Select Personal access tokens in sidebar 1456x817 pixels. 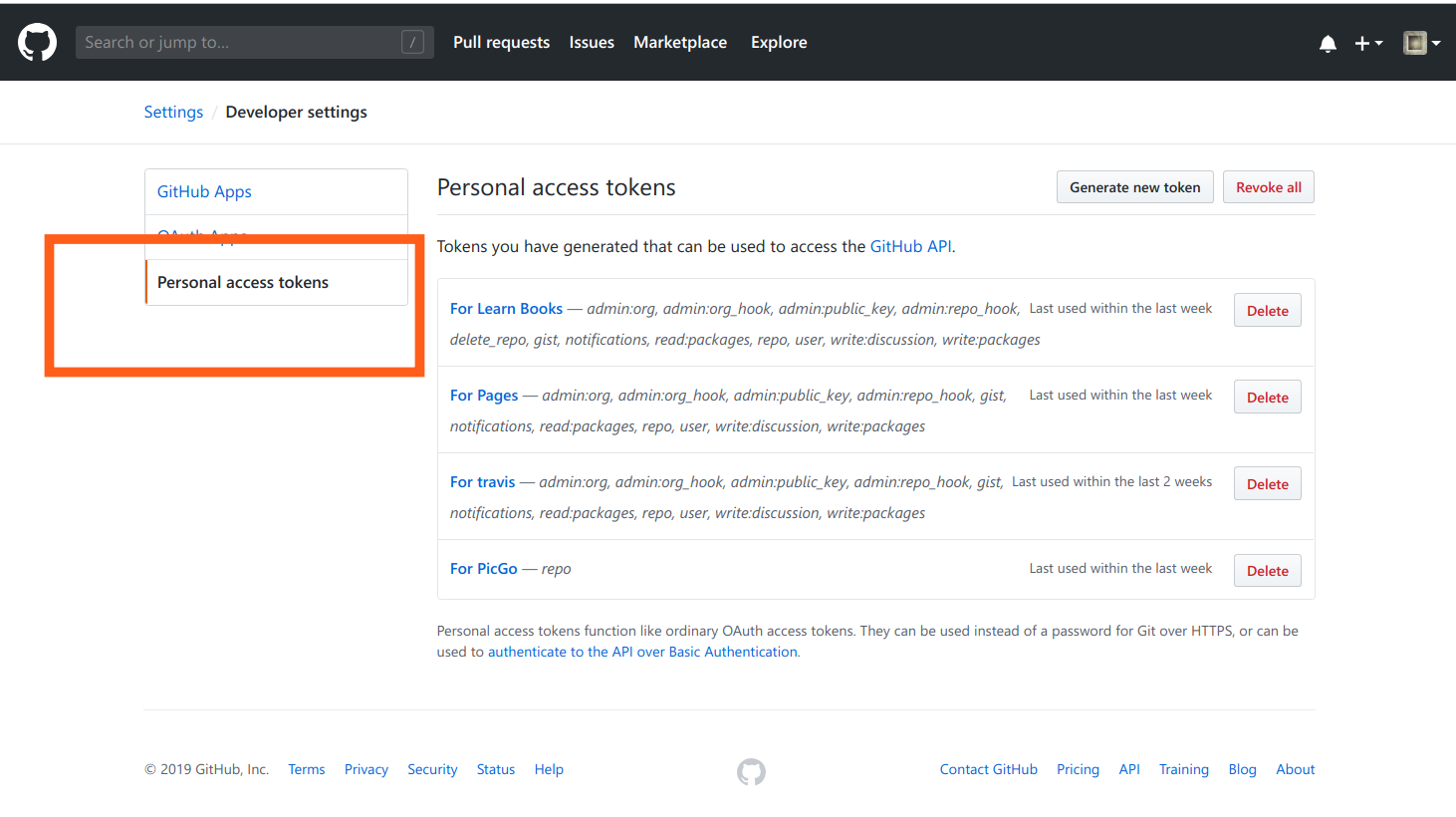(x=277, y=282)
